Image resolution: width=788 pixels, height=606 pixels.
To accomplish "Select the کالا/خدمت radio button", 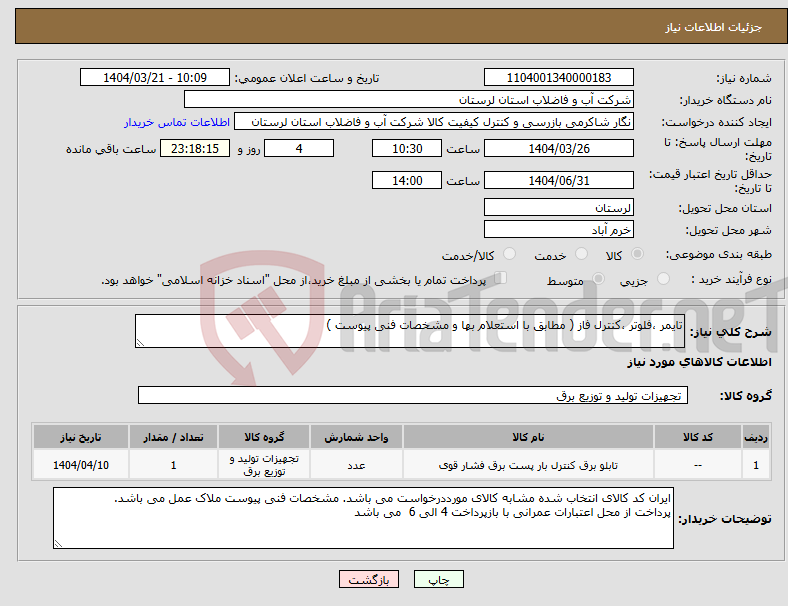I will click(510, 254).
